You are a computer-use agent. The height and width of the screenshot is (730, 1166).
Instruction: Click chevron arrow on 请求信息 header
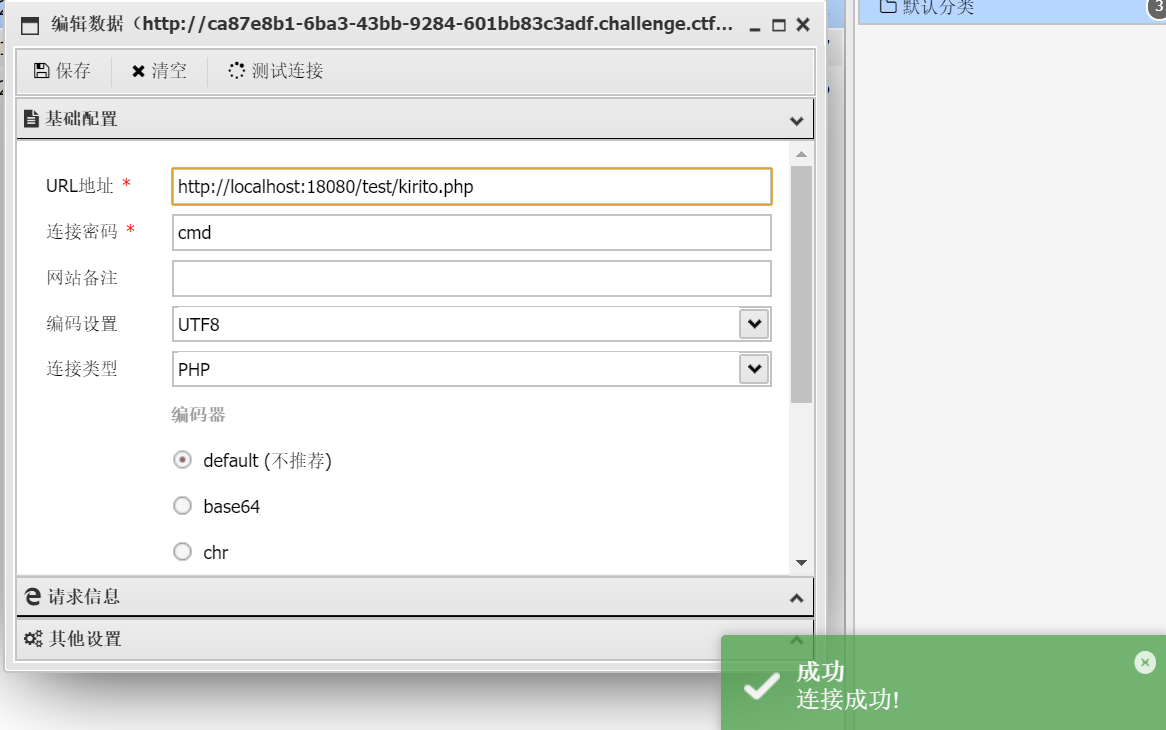click(x=796, y=598)
